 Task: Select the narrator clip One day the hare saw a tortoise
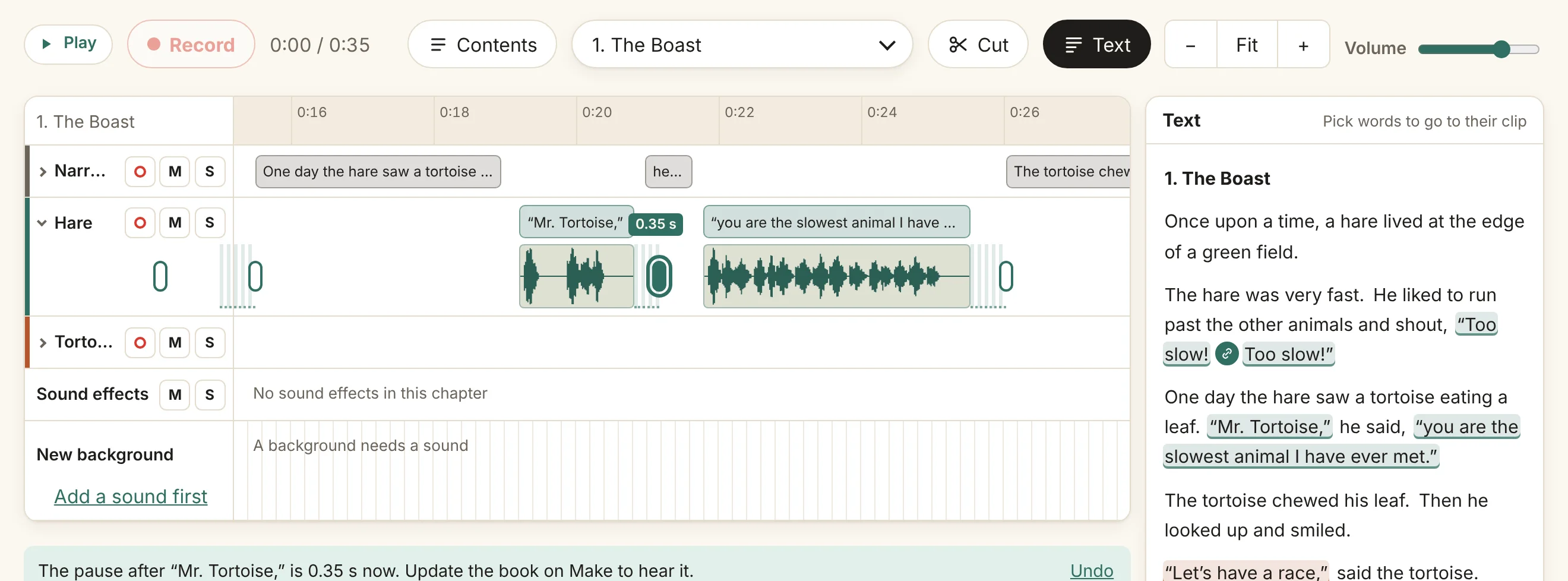pos(378,172)
